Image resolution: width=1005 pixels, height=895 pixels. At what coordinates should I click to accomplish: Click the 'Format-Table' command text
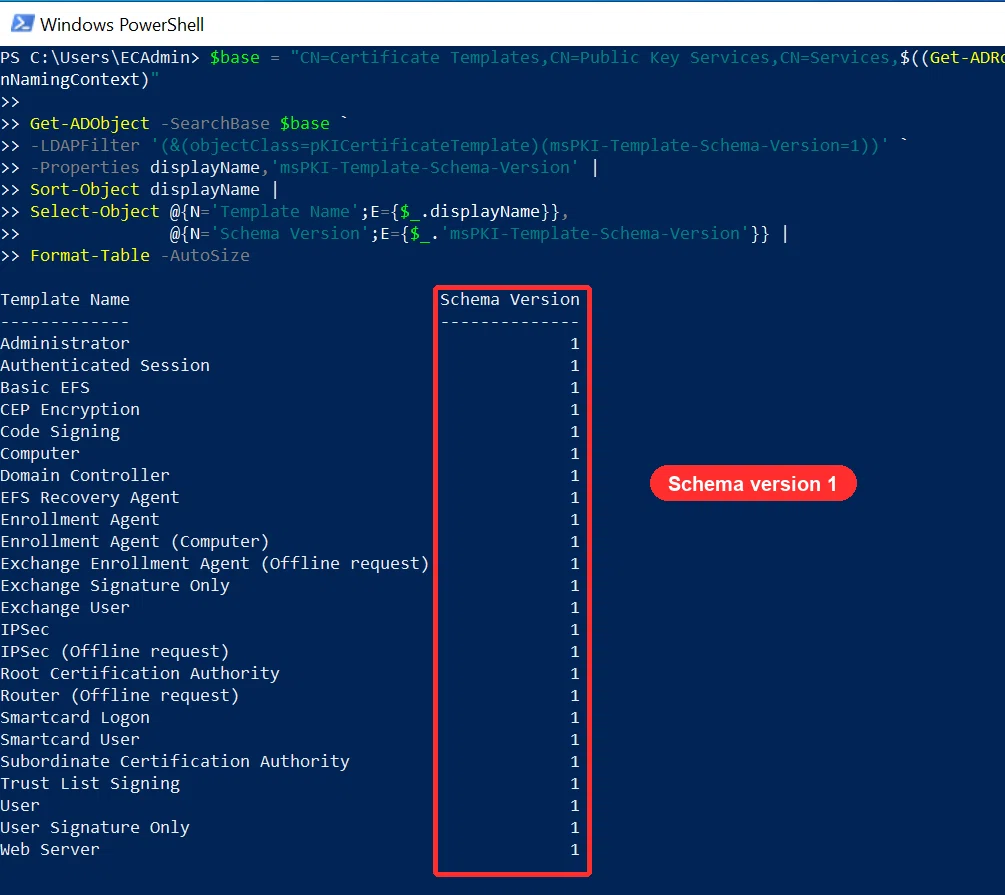coord(90,255)
